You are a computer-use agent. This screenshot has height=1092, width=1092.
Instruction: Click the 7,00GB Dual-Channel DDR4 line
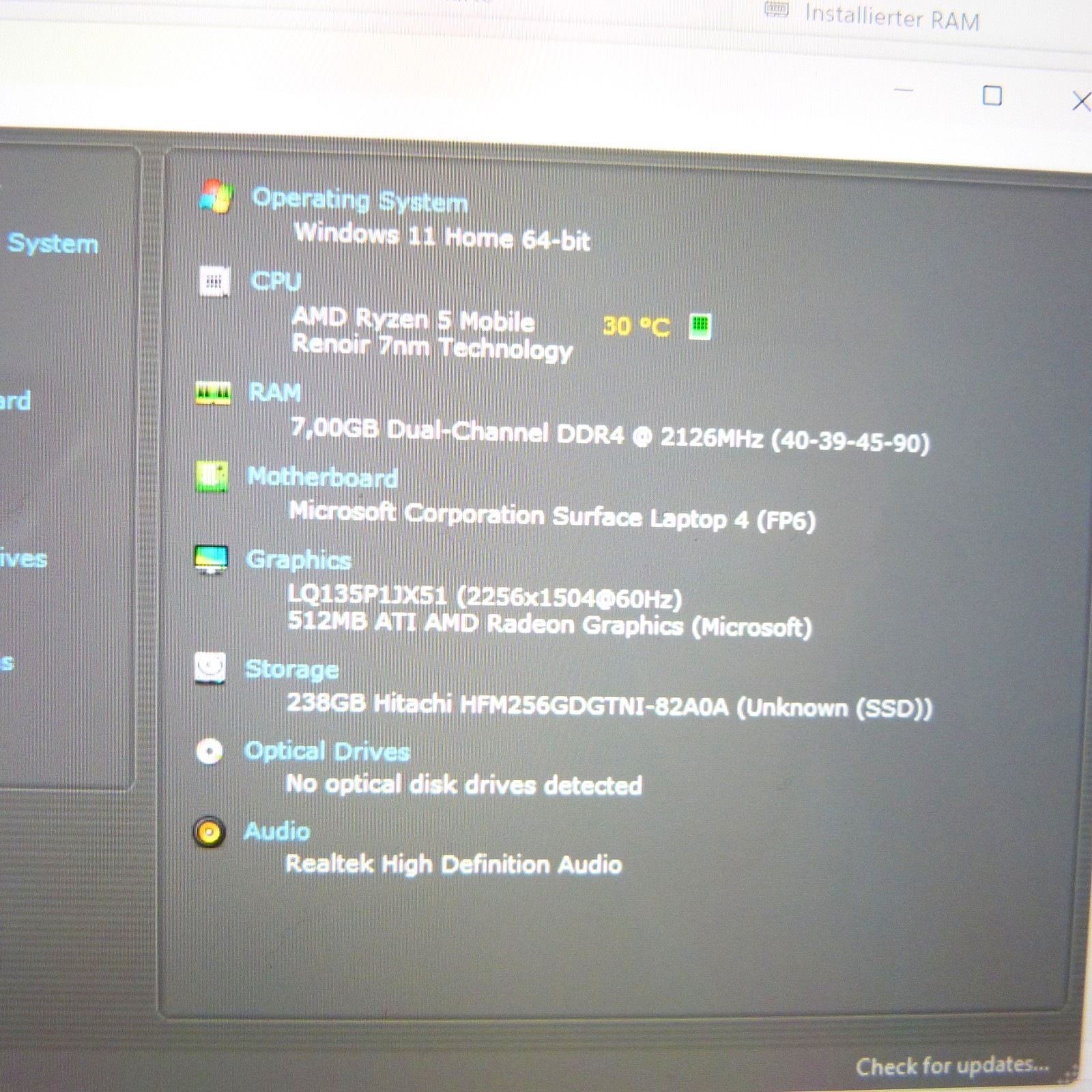tap(610, 435)
